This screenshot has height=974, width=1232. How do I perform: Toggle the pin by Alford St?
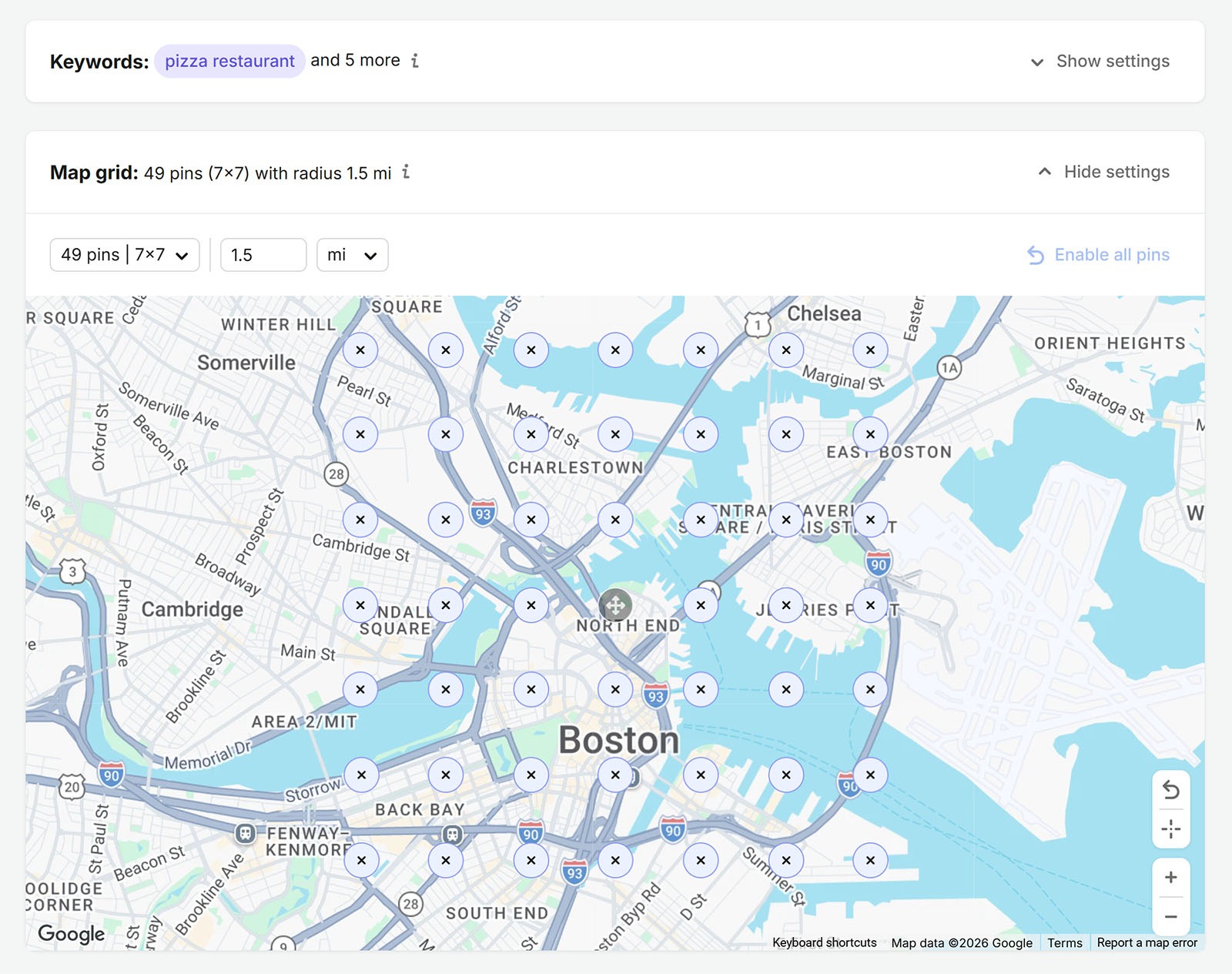[x=531, y=350]
